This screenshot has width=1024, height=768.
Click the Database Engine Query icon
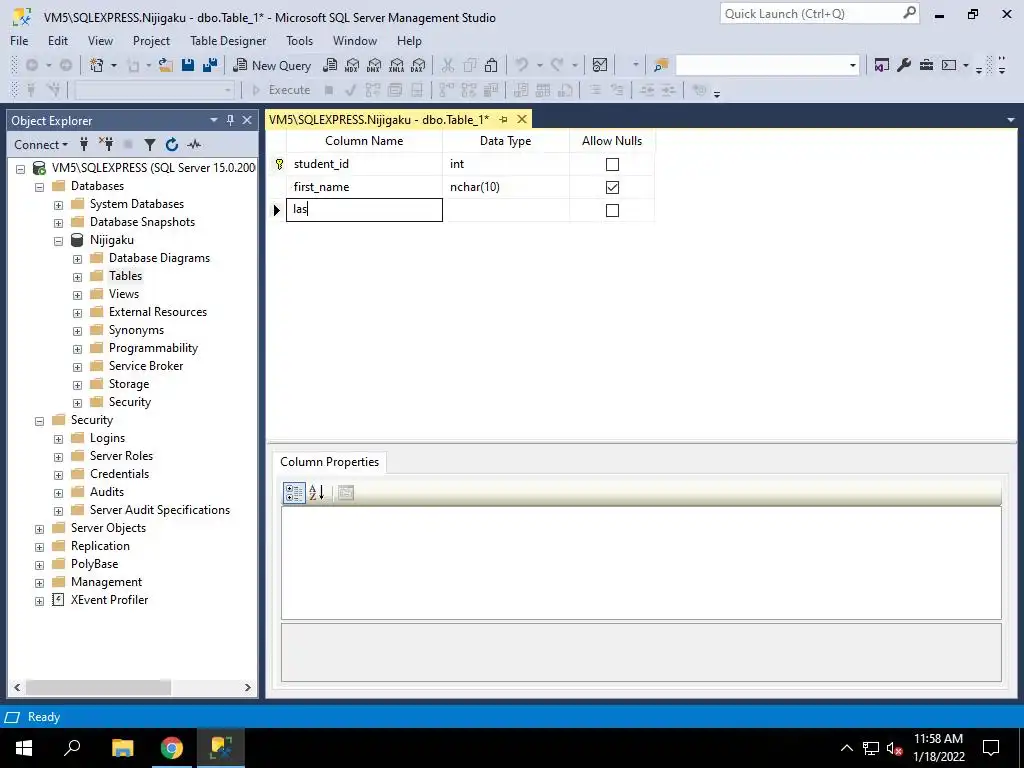pos(330,65)
